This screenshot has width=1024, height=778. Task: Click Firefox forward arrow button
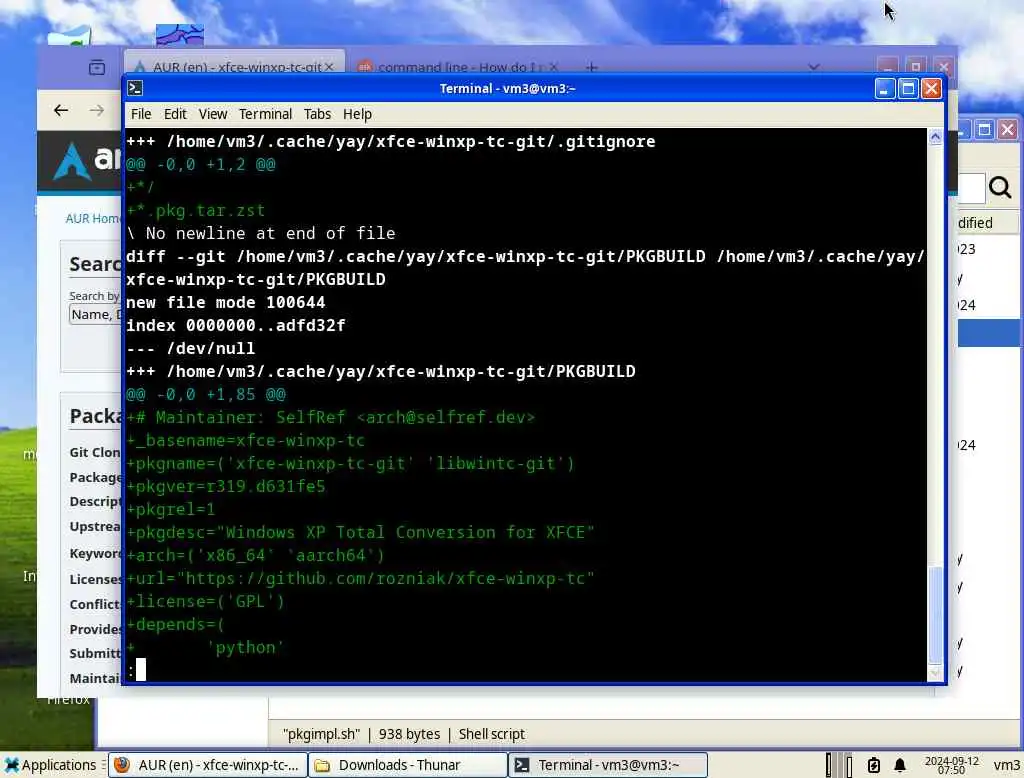(x=97, y=110)
